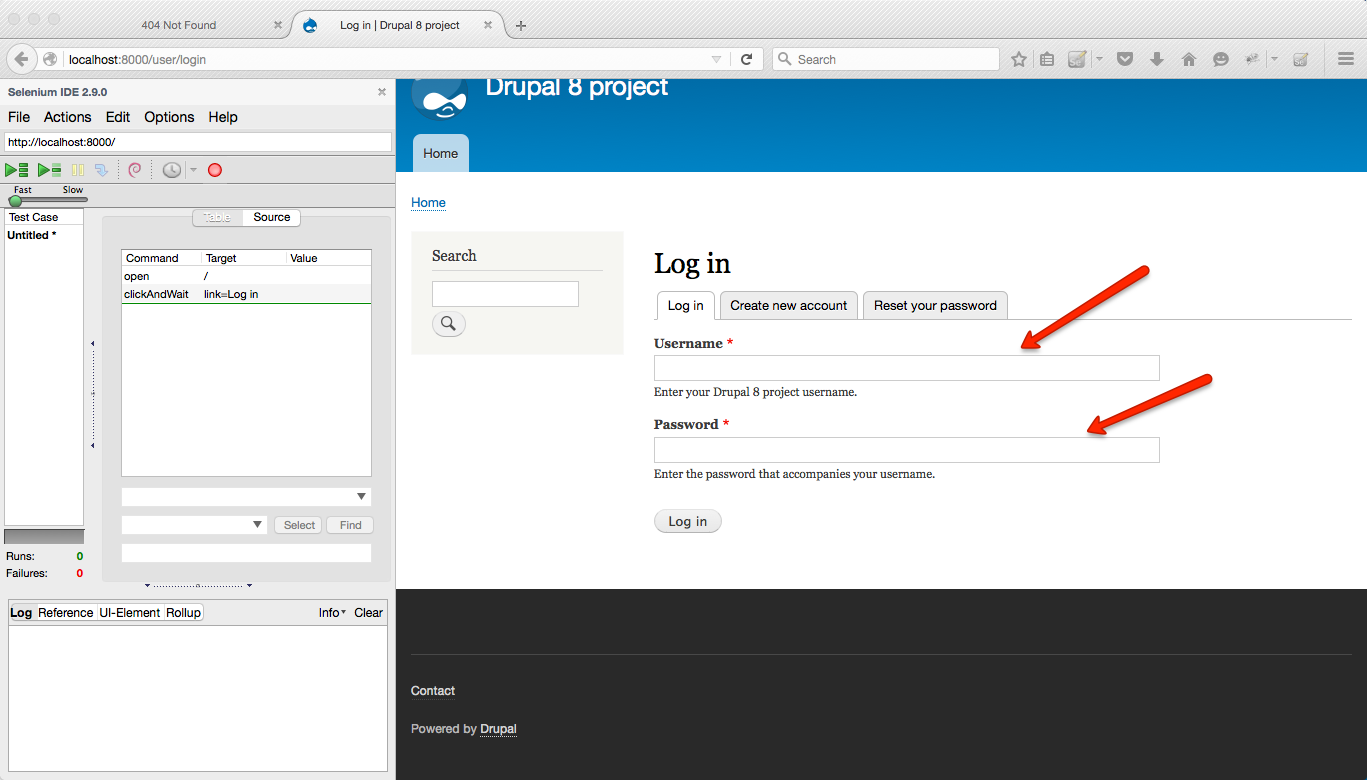This screenshot has height=780, width=1367.
Task: Open the Info log level dropdown
Action: 333,612
